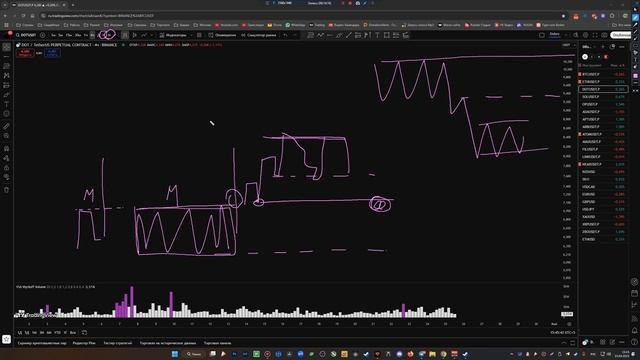Select the measure ruler tool

[7, 127]
